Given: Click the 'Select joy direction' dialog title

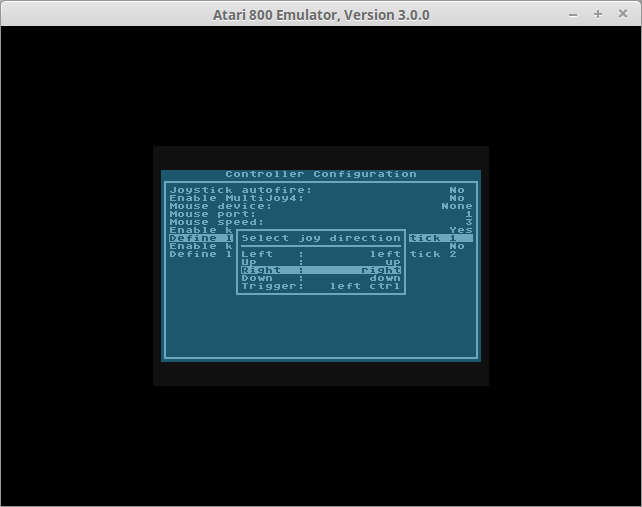Looking at the screenshot, I should [x=321, y=238].
